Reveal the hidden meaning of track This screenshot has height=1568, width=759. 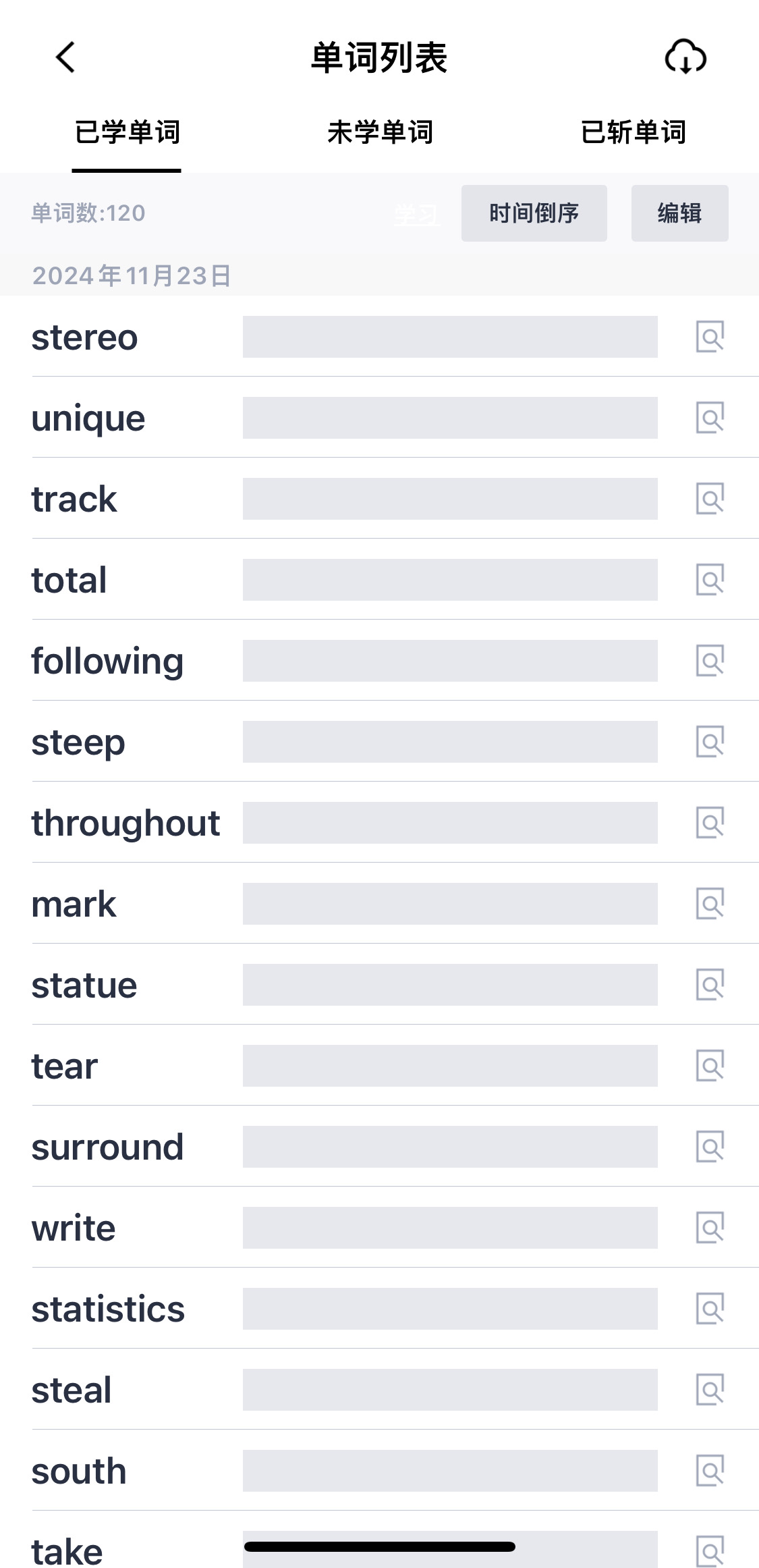450,499
